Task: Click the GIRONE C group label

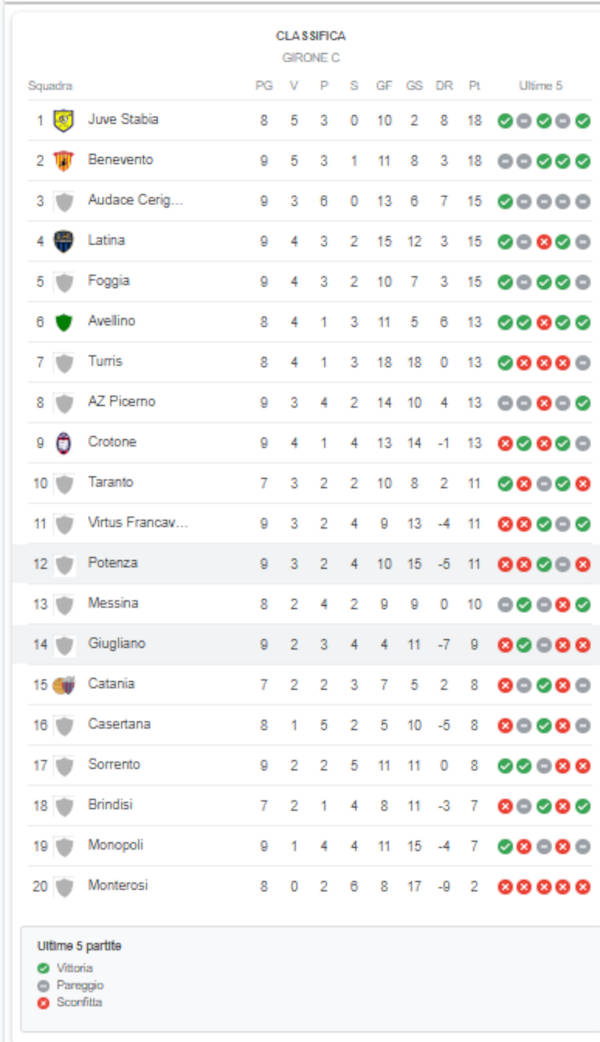Action: pyautogui.click(x=311, y=58)
